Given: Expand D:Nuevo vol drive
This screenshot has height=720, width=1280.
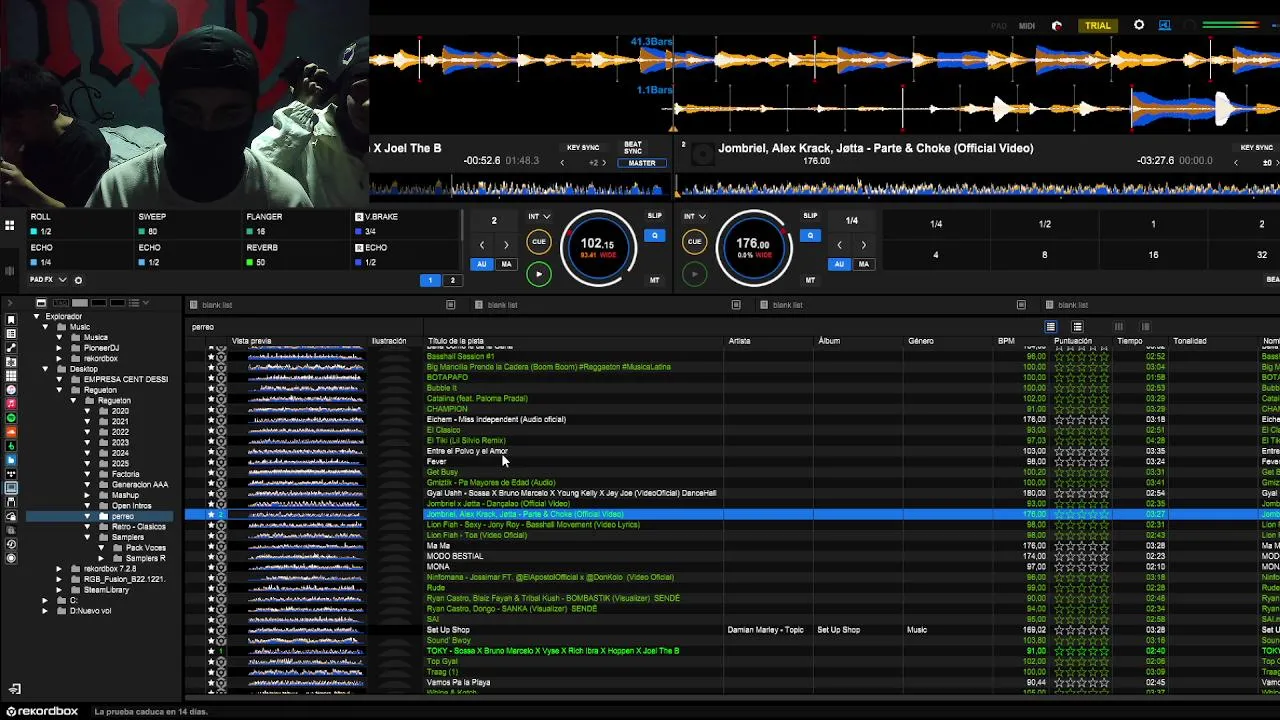Looking at the screenshot, I should coord(46,611).
